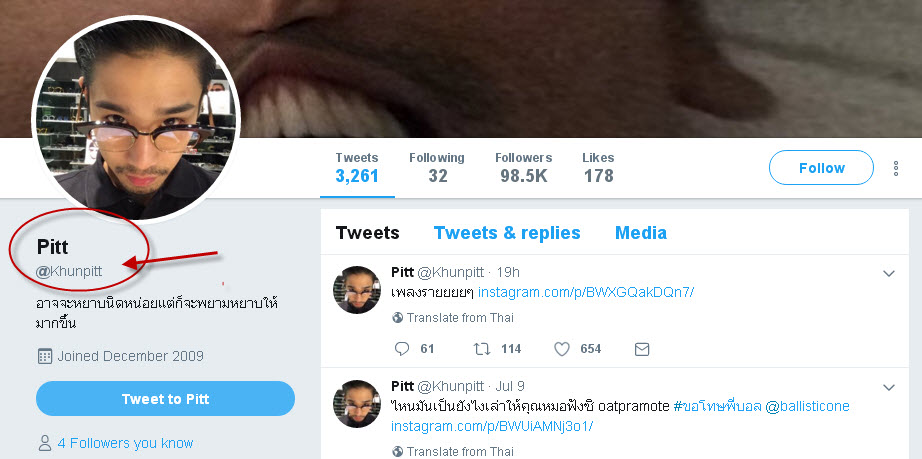922x459 pixels.
Task: Open the large Pitt profile photo
Action: tap(136, 119)
